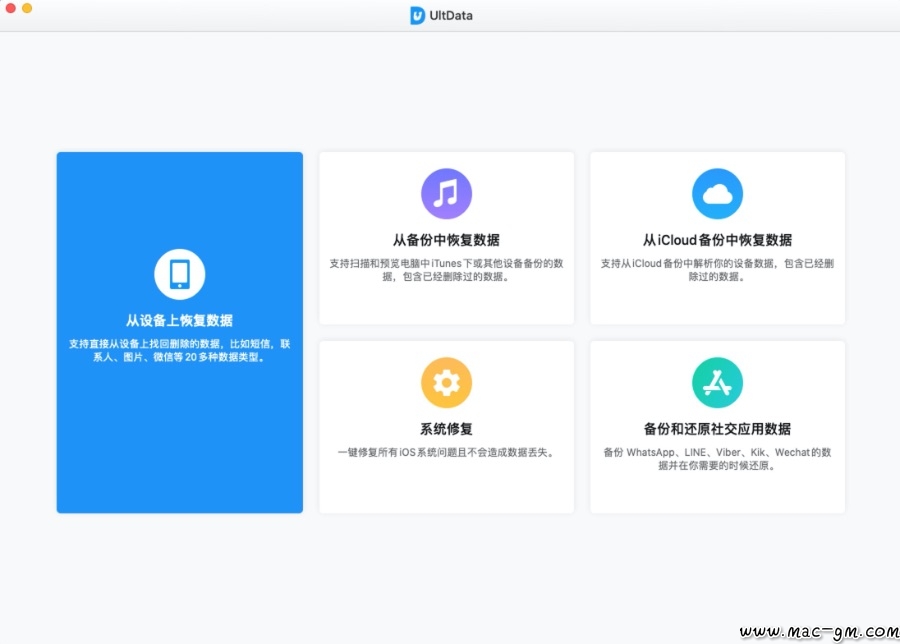The width and height of the screenshot is (900, 644).
Task: Click the UltData logo icon in title bar
Action: (417, 15)
